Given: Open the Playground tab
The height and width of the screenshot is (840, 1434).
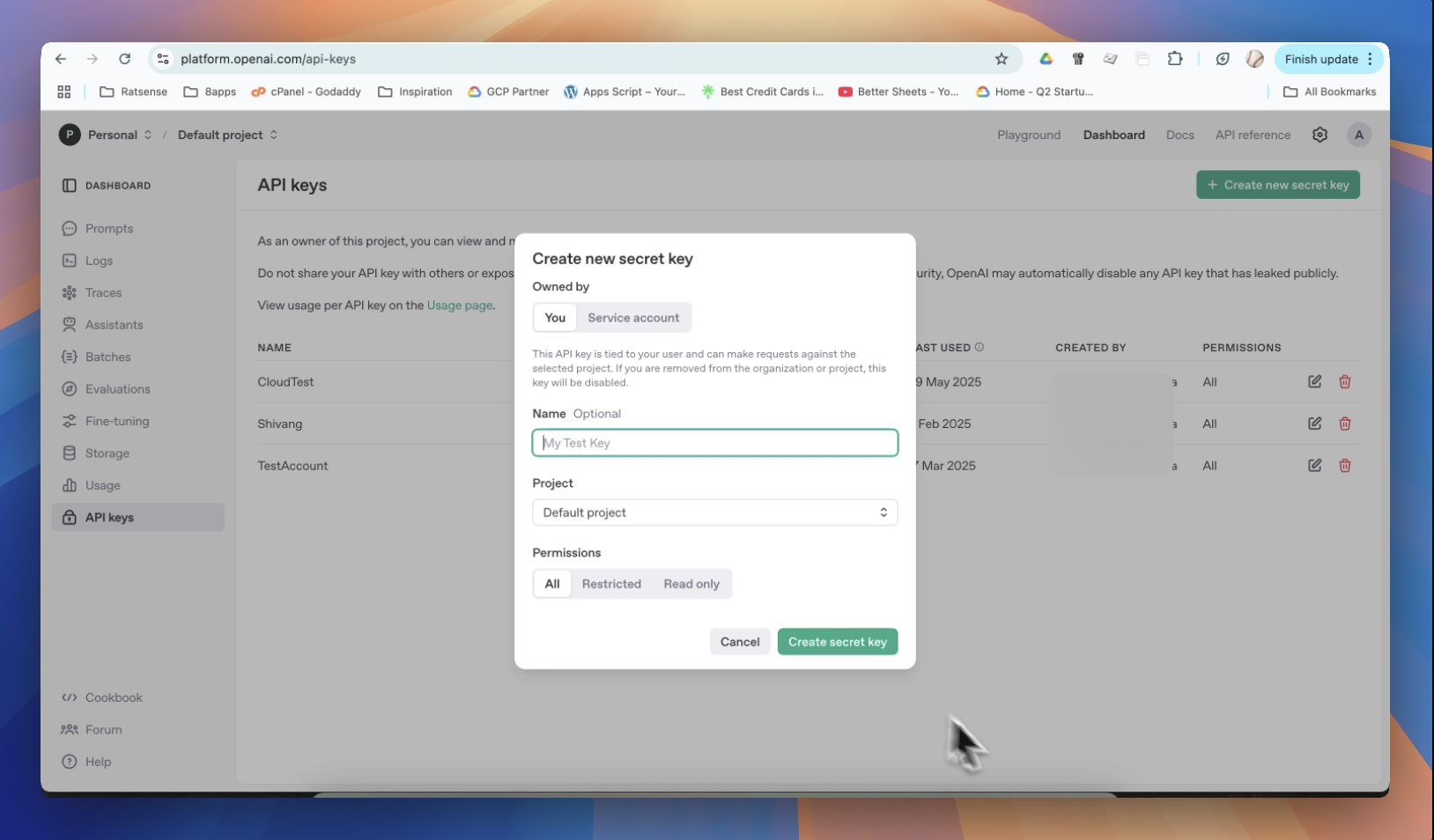Looking at the screenshot, I should pos(1028,135).
